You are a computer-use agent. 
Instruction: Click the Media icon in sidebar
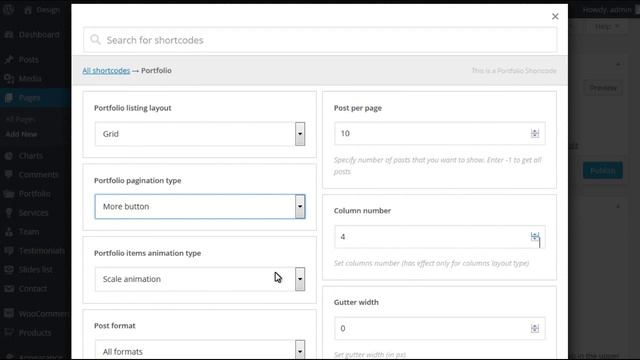click(x=9, y=78)
